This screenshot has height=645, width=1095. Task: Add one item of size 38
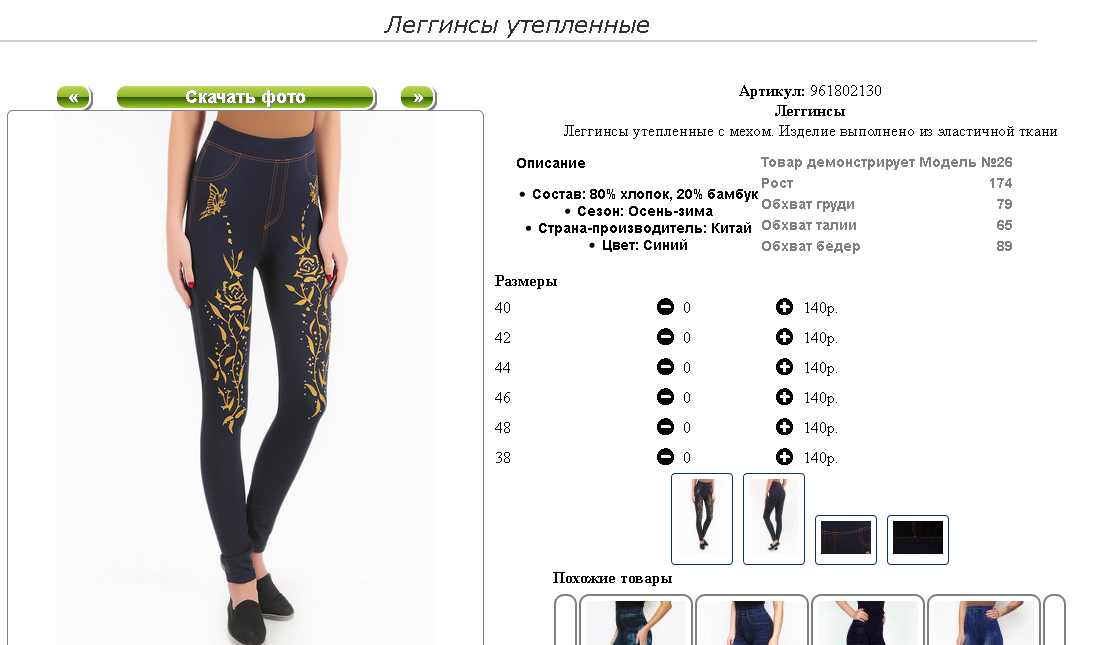point(784,457)
